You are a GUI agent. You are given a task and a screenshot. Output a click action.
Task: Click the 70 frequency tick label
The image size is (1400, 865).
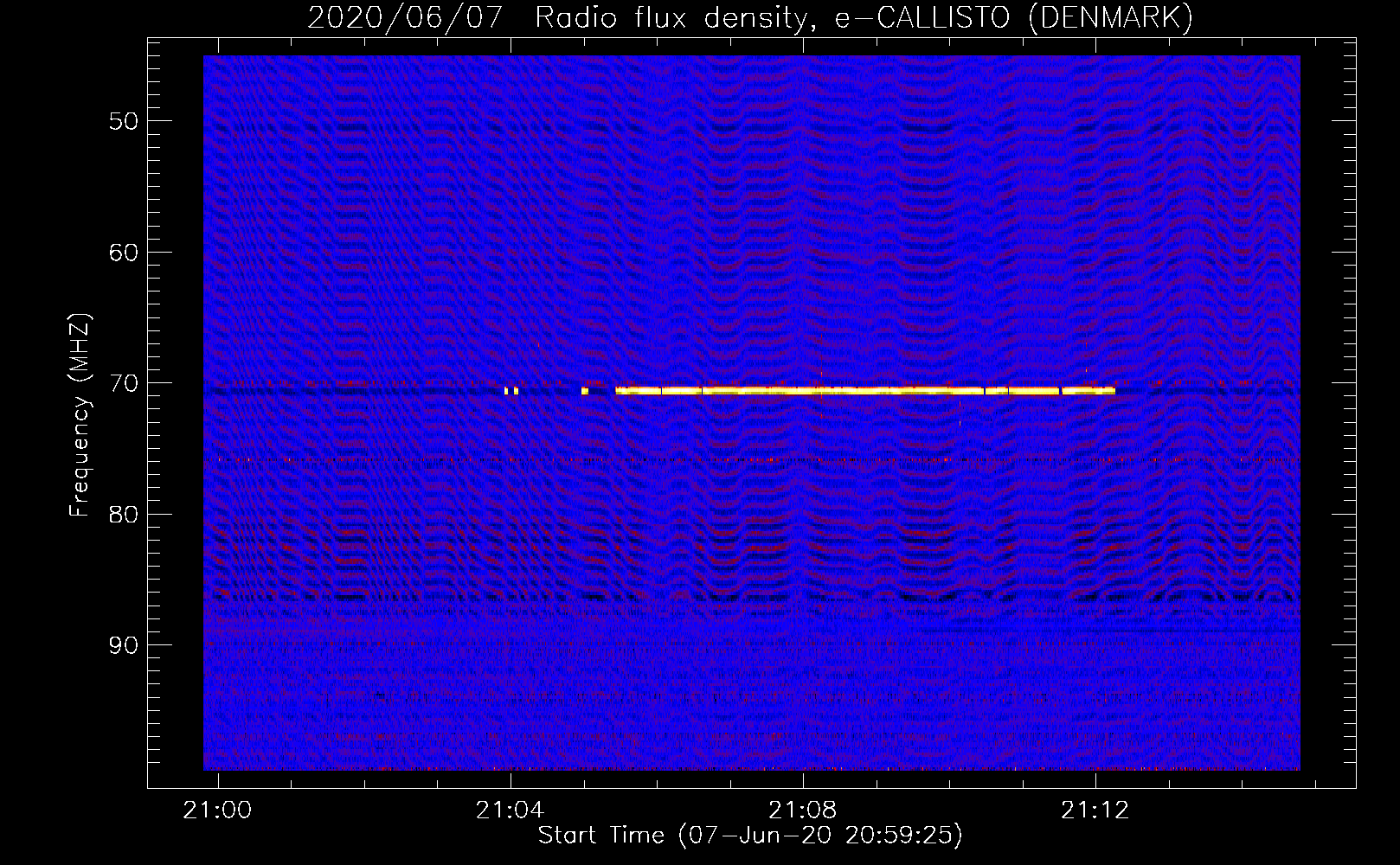(x=124, y=383)
